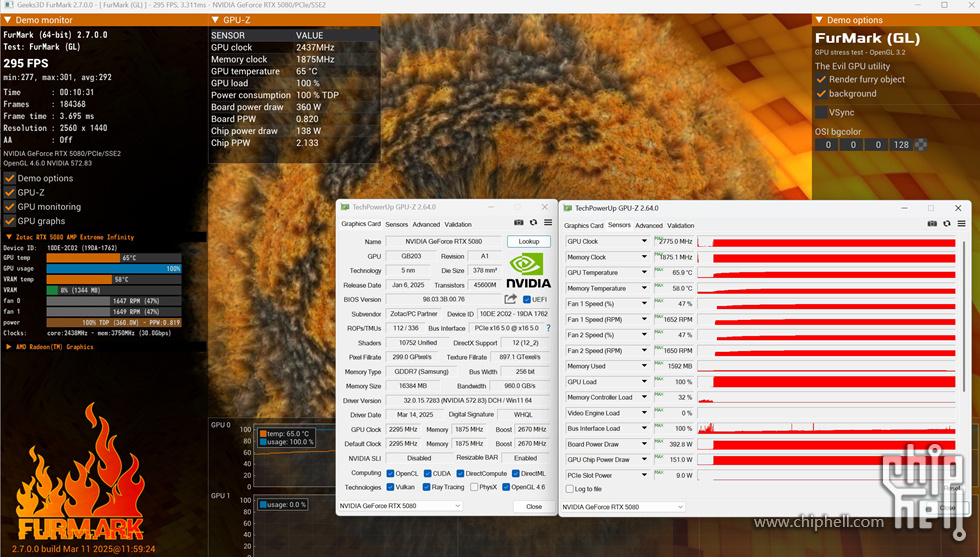Open the Fan 1 Speed (RPM) dropdown
Viewport: 980px width, 557px height.
[x=644, y=319]
